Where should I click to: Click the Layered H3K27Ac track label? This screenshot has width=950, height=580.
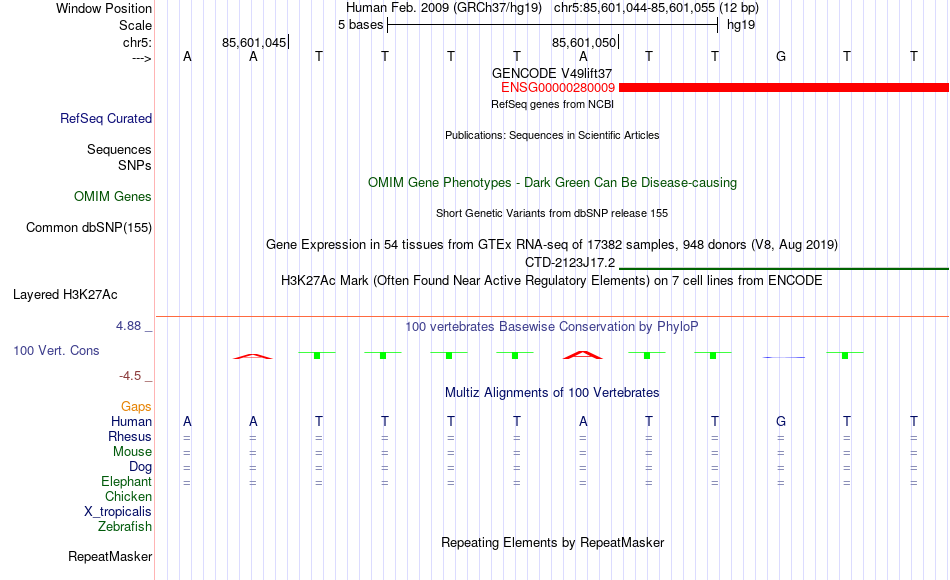[x=65, y=295]
